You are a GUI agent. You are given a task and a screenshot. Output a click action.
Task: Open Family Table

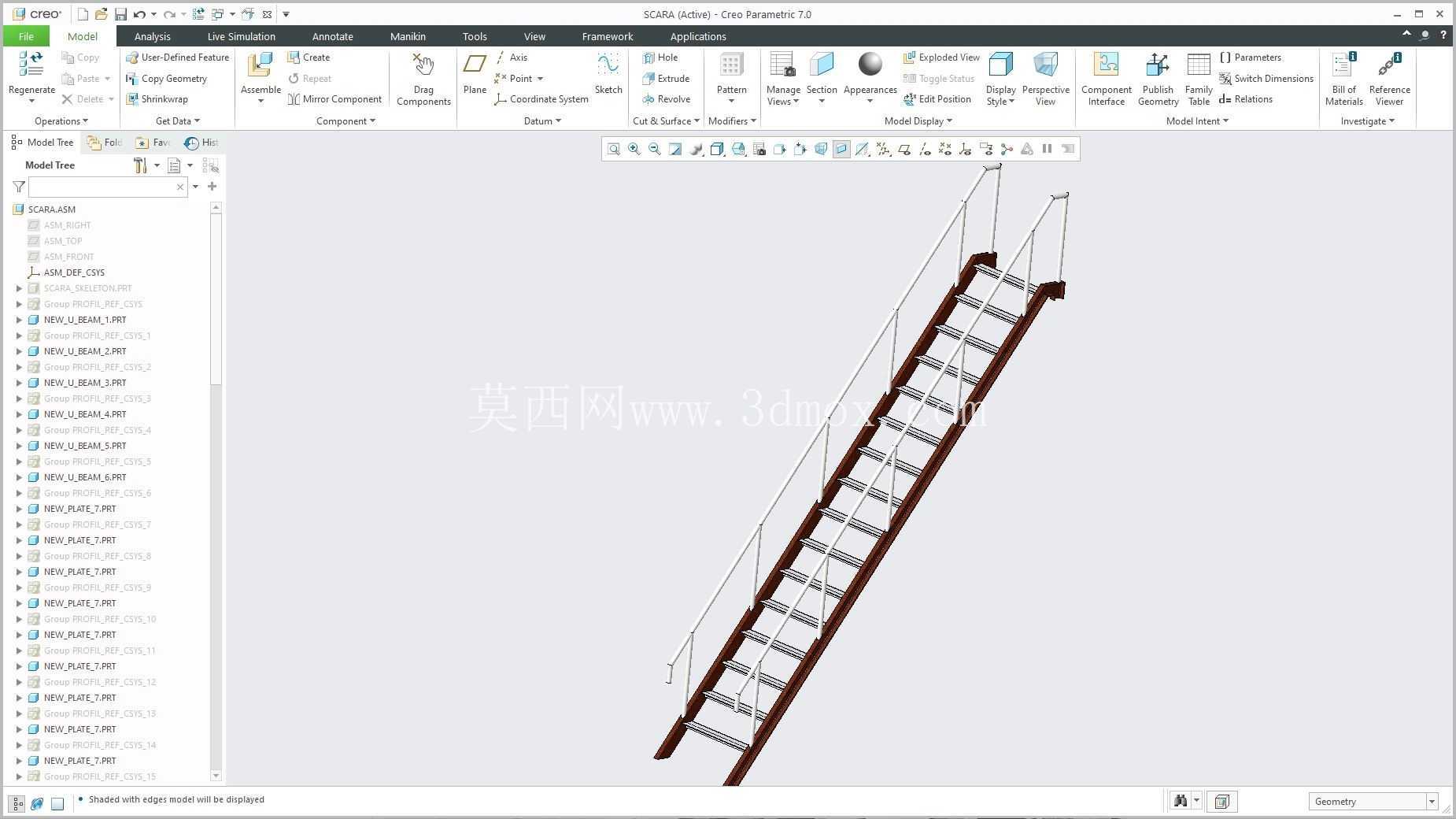coord(1199,79)
